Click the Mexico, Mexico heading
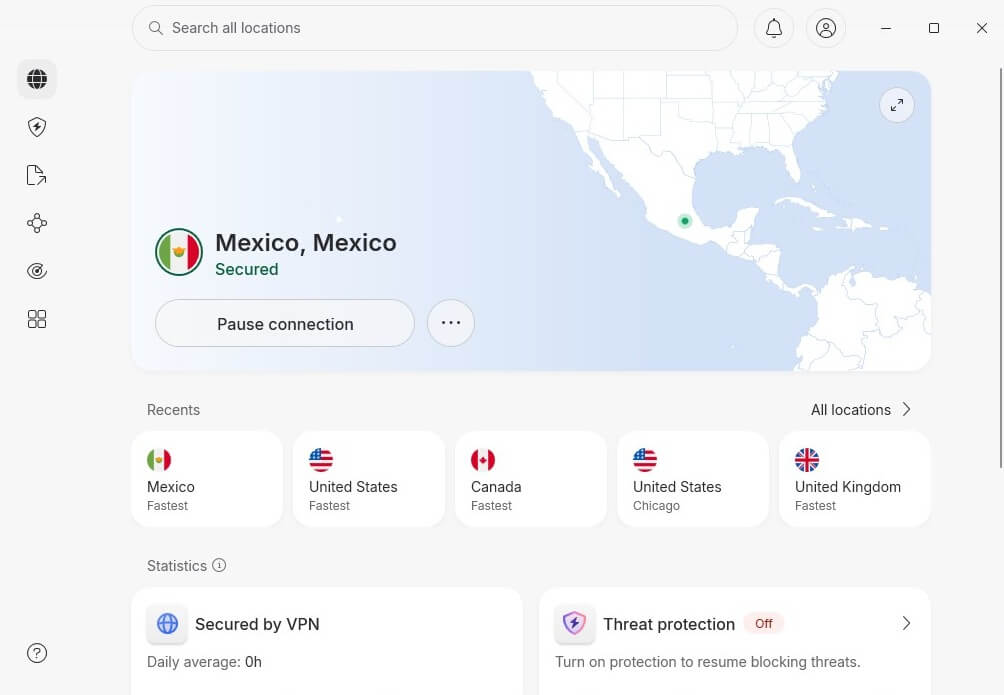 tap(305, 243)
